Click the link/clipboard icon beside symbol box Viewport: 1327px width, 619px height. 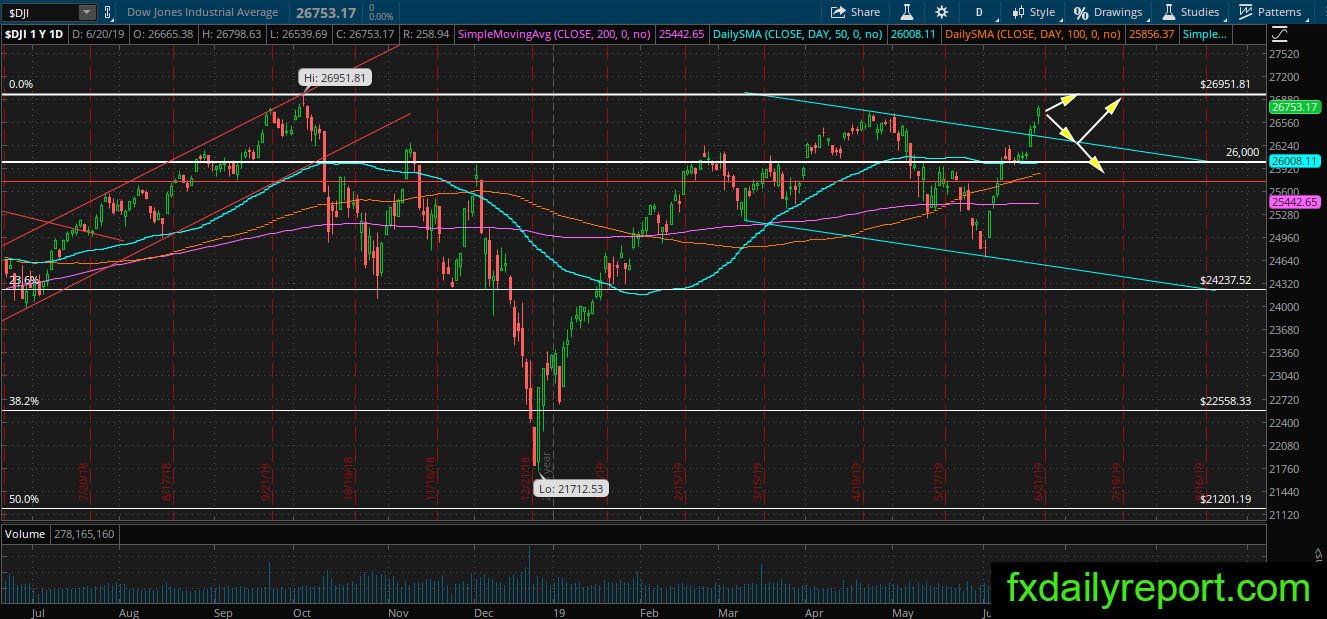point(109,12)
